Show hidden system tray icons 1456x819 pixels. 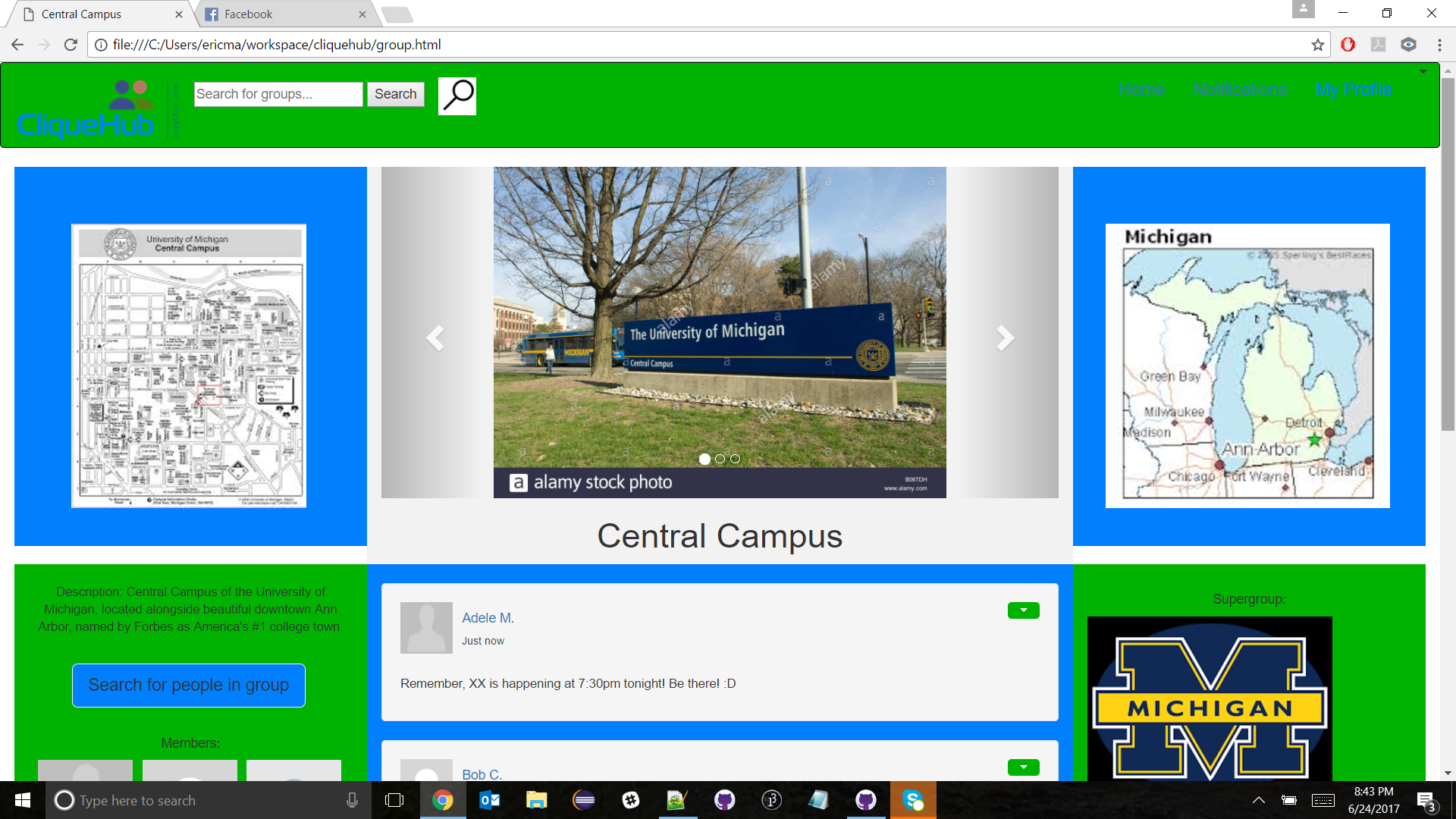point(1258,800)
